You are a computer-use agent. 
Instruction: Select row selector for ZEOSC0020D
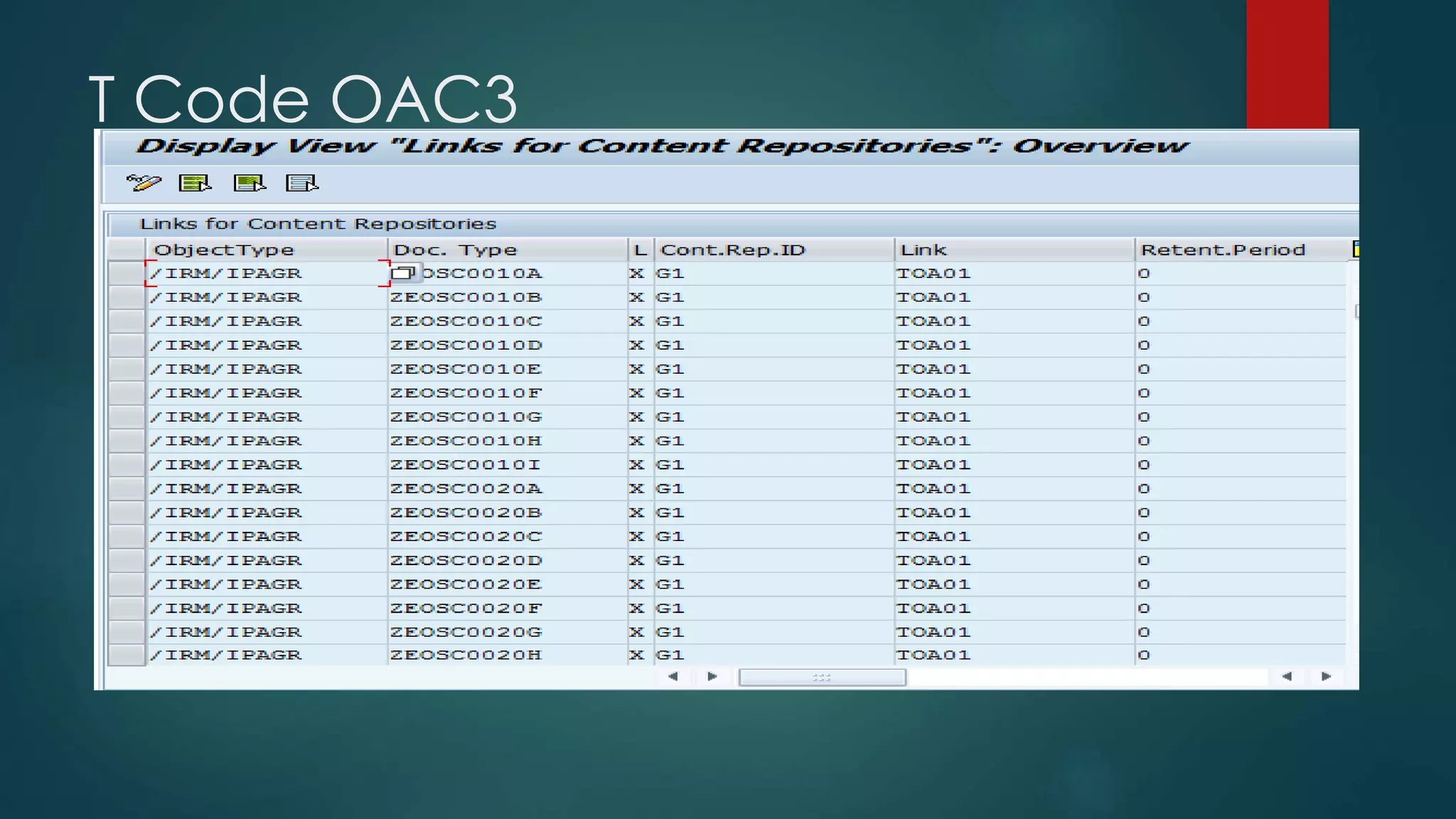127,560
